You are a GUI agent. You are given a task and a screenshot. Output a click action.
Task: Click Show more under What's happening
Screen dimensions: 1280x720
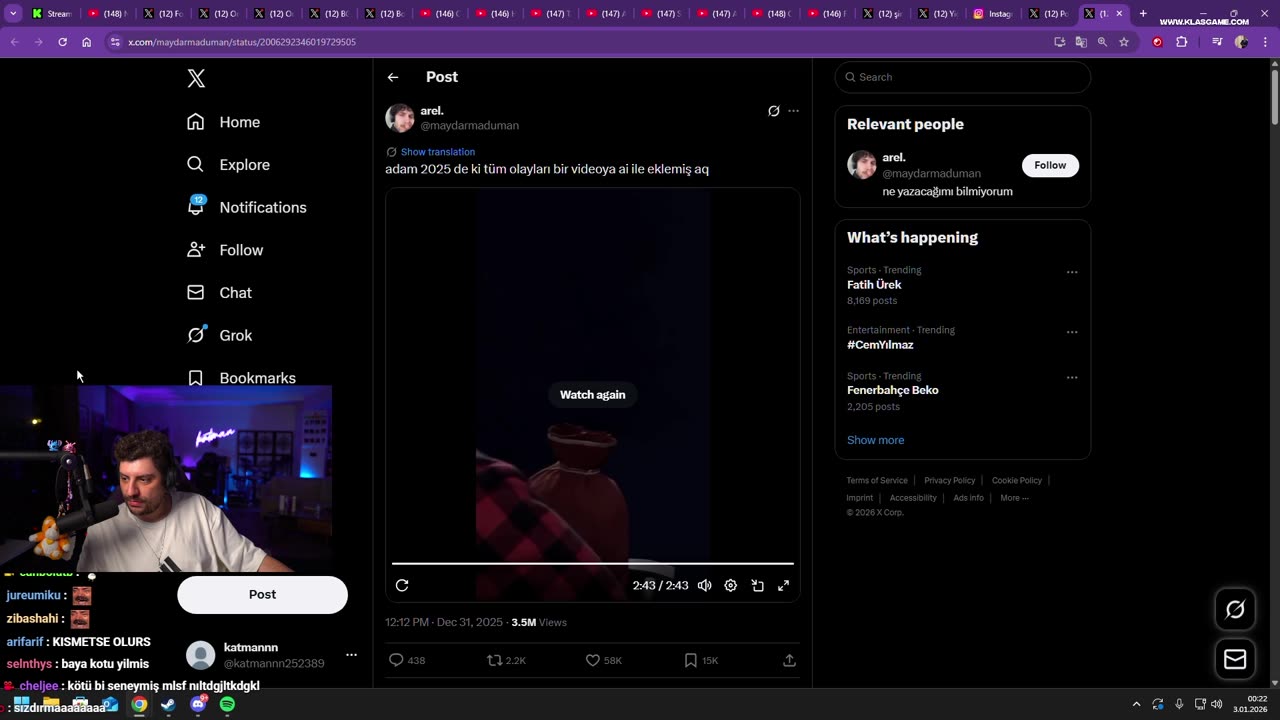point(875,440)
